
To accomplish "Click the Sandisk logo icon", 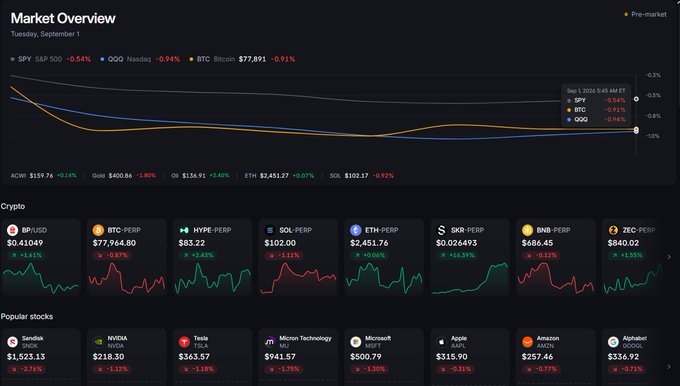I will (13, 342).
